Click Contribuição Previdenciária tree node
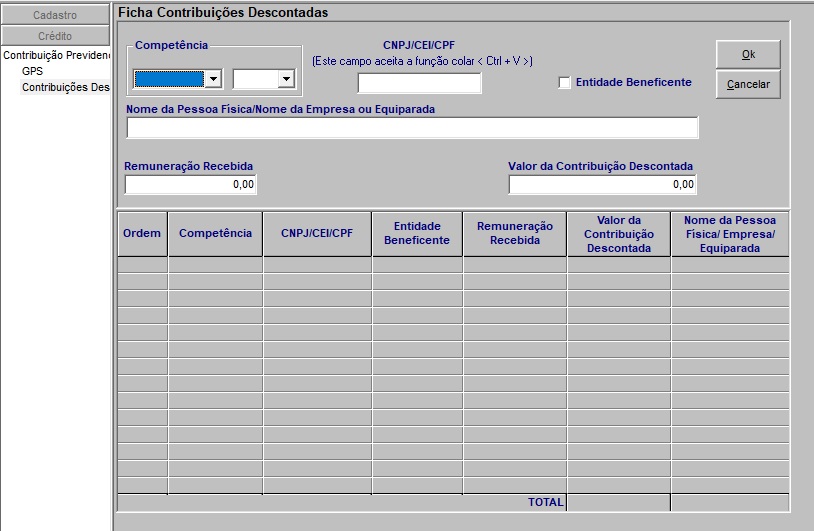 point(56,55)
